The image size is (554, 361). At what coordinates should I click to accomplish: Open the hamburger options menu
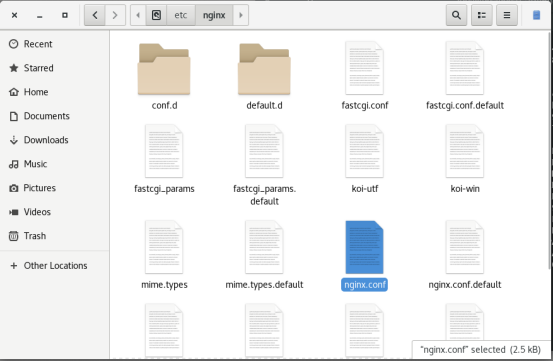coord(507,15)
